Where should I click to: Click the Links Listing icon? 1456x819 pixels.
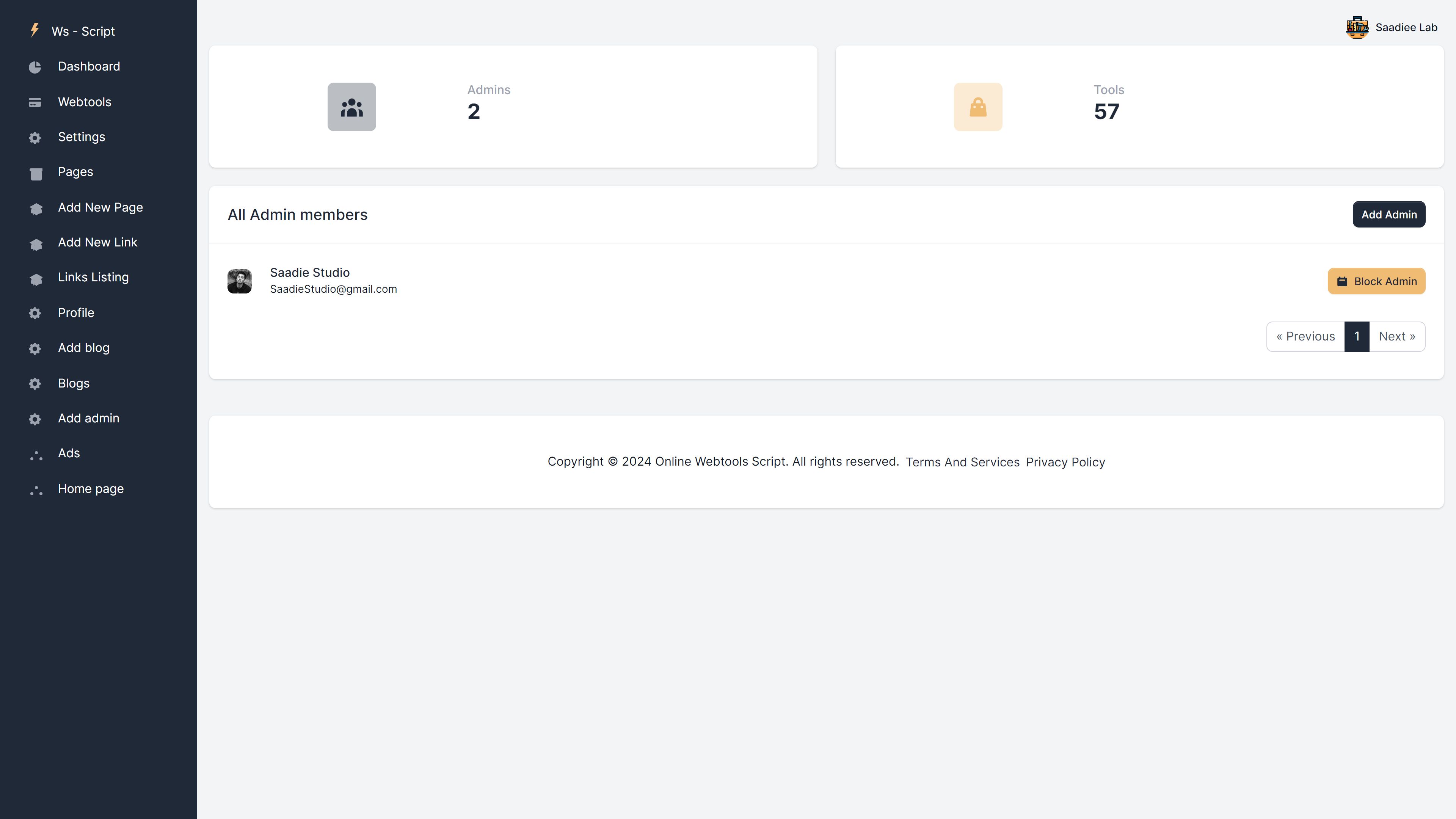pyautogui.click(x=36, y=279)
